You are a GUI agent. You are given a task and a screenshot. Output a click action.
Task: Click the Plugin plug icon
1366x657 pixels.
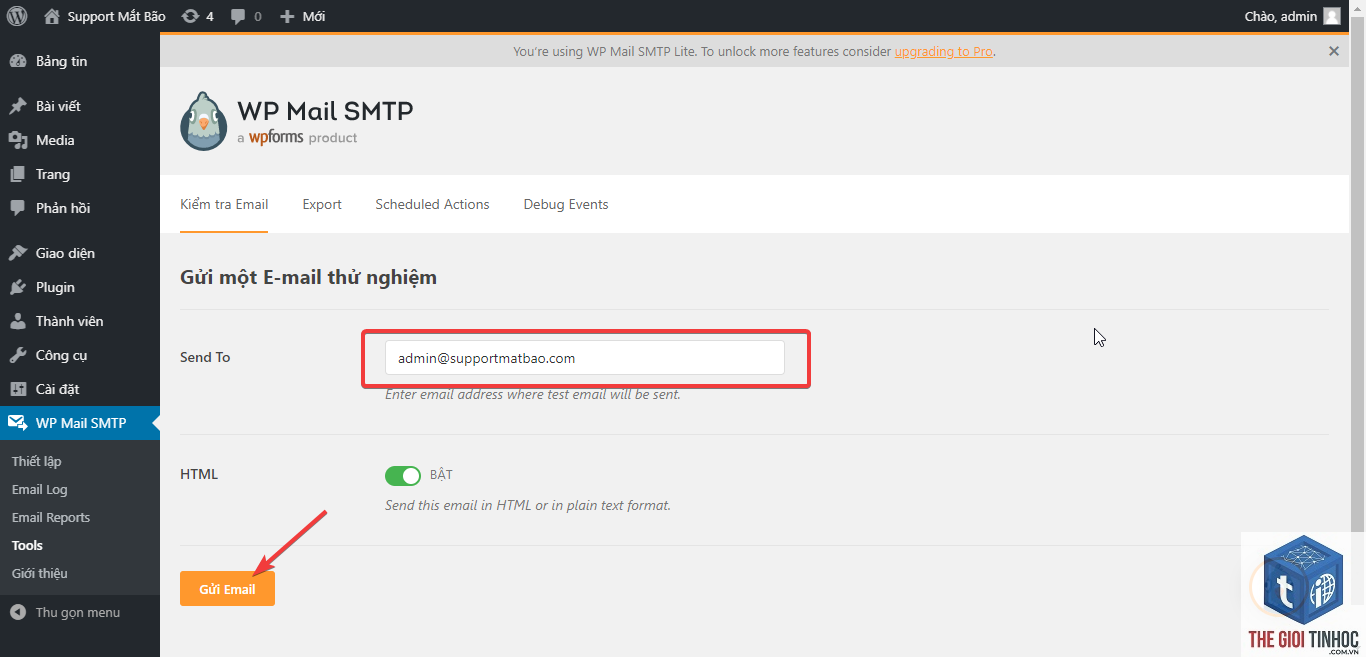[x=18, y=287]
